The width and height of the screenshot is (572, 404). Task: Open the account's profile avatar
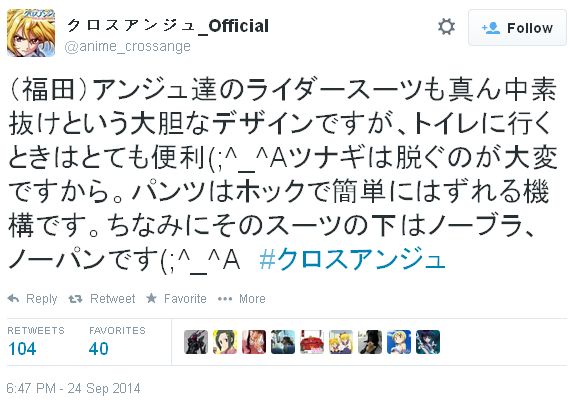(x=31, y=33)
